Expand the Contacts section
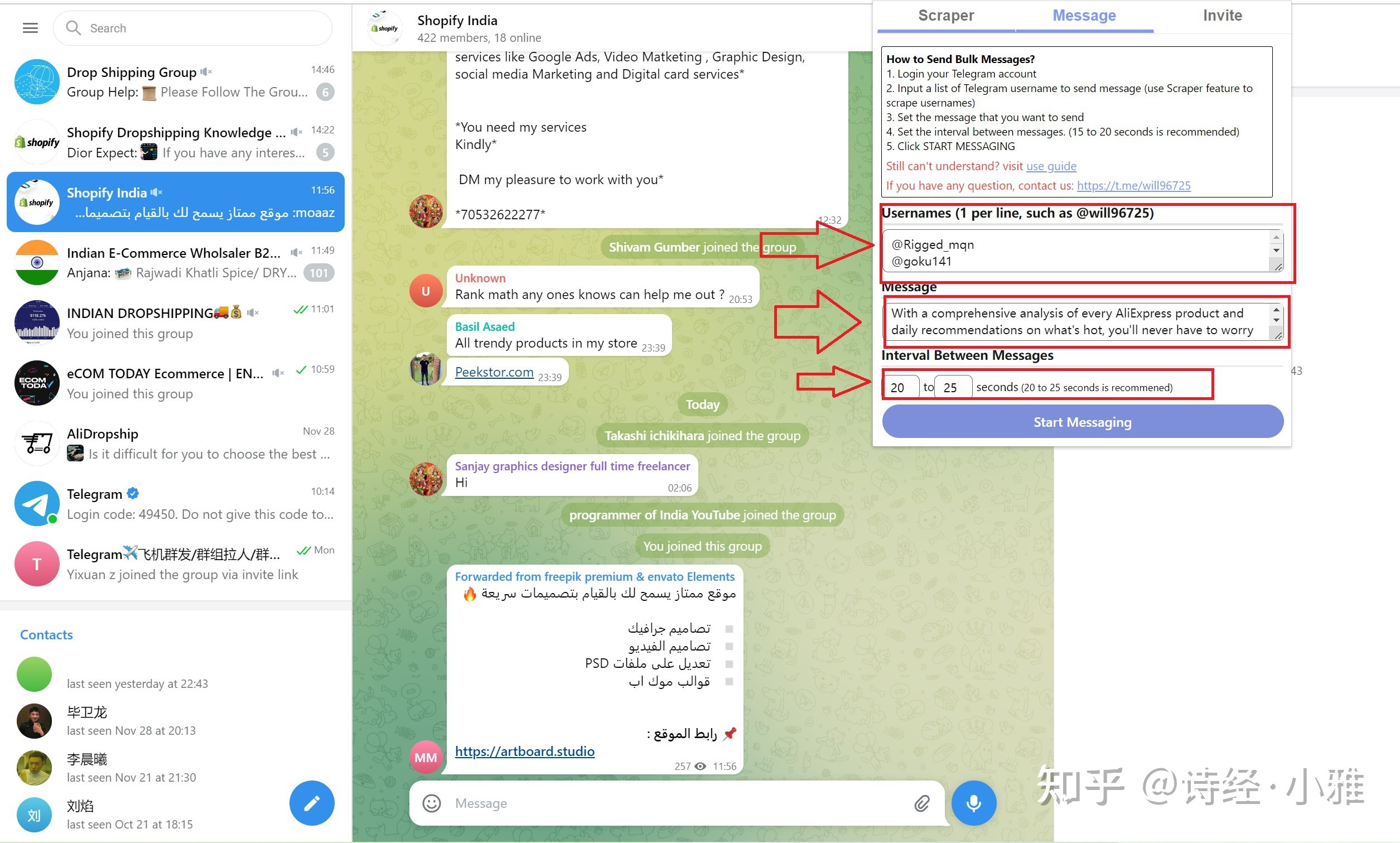The image size is (1400, 843). pyautogui.click(x=47, y=634)
